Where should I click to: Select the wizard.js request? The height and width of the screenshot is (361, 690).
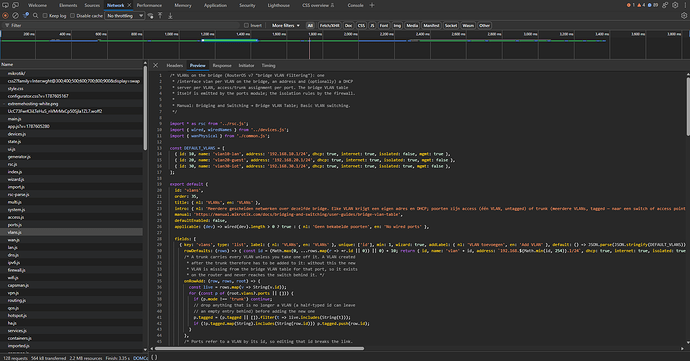point(71,179)
